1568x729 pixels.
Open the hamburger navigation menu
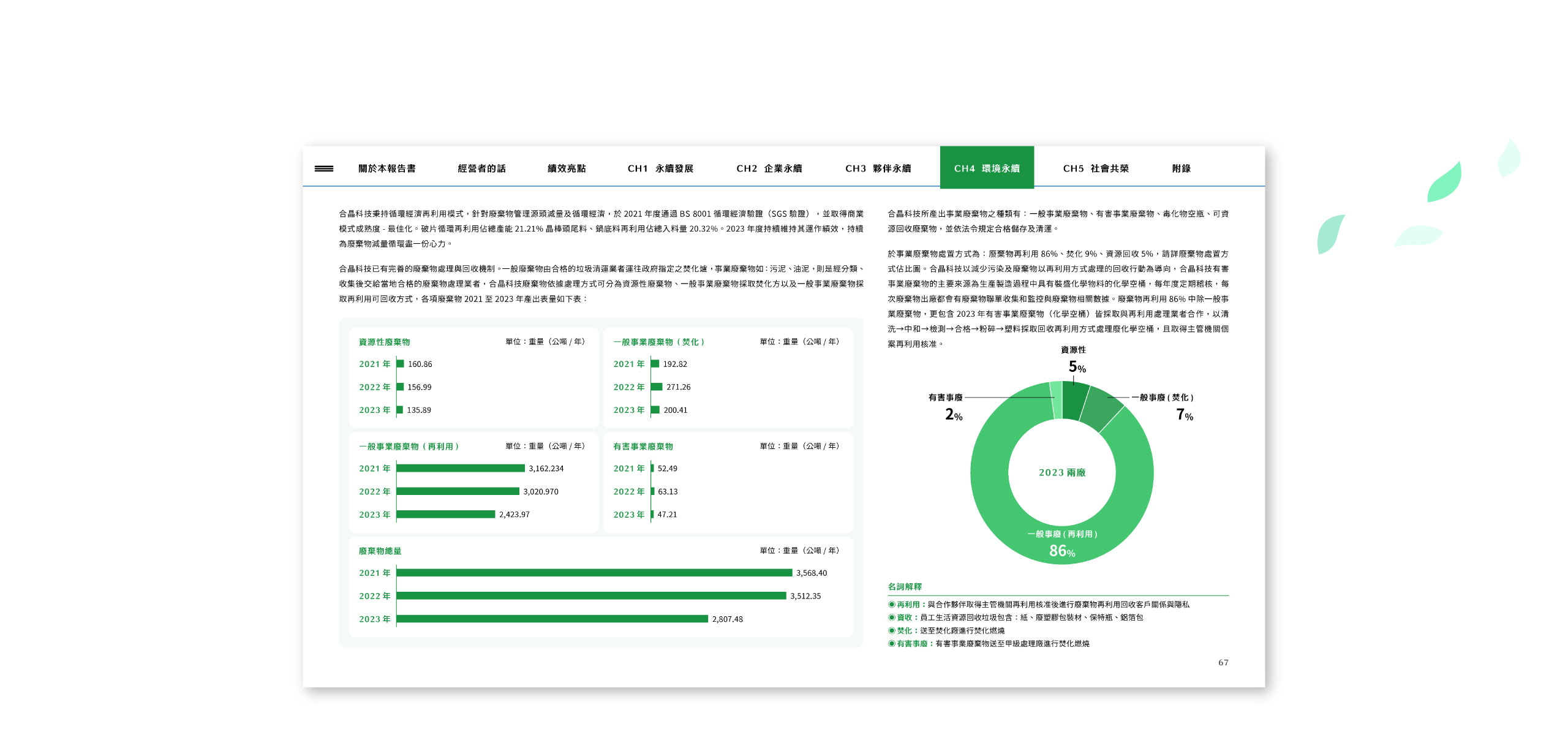(x=325, y=168)
